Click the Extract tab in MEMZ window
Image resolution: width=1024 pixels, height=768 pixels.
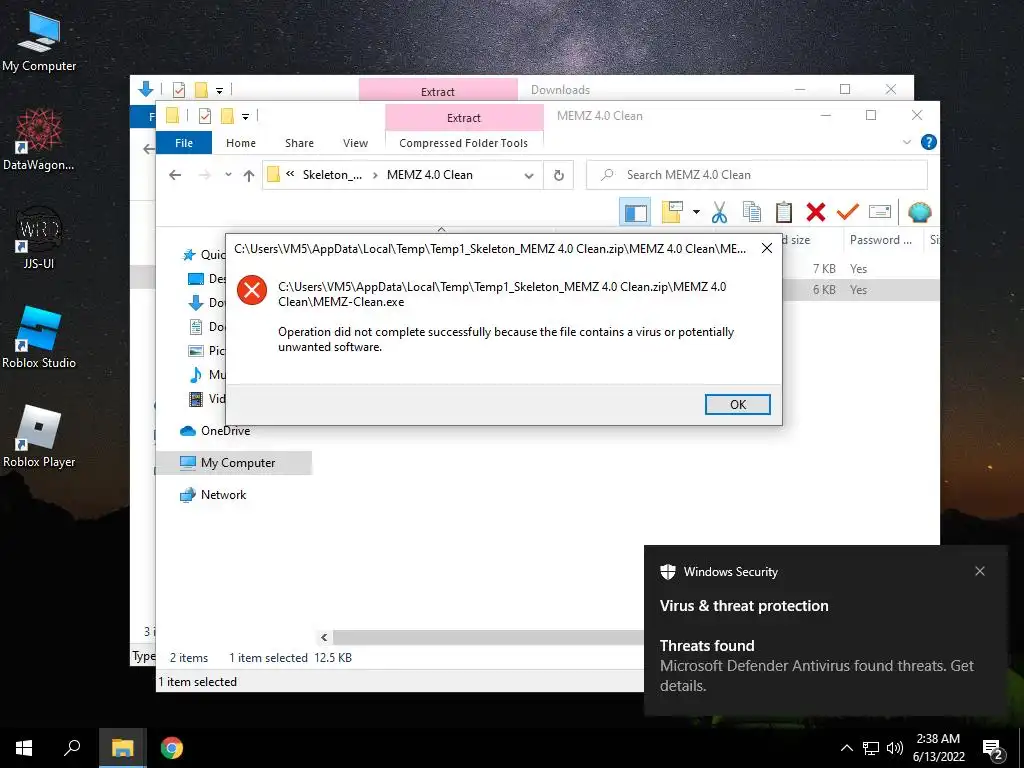coord(464,118)
